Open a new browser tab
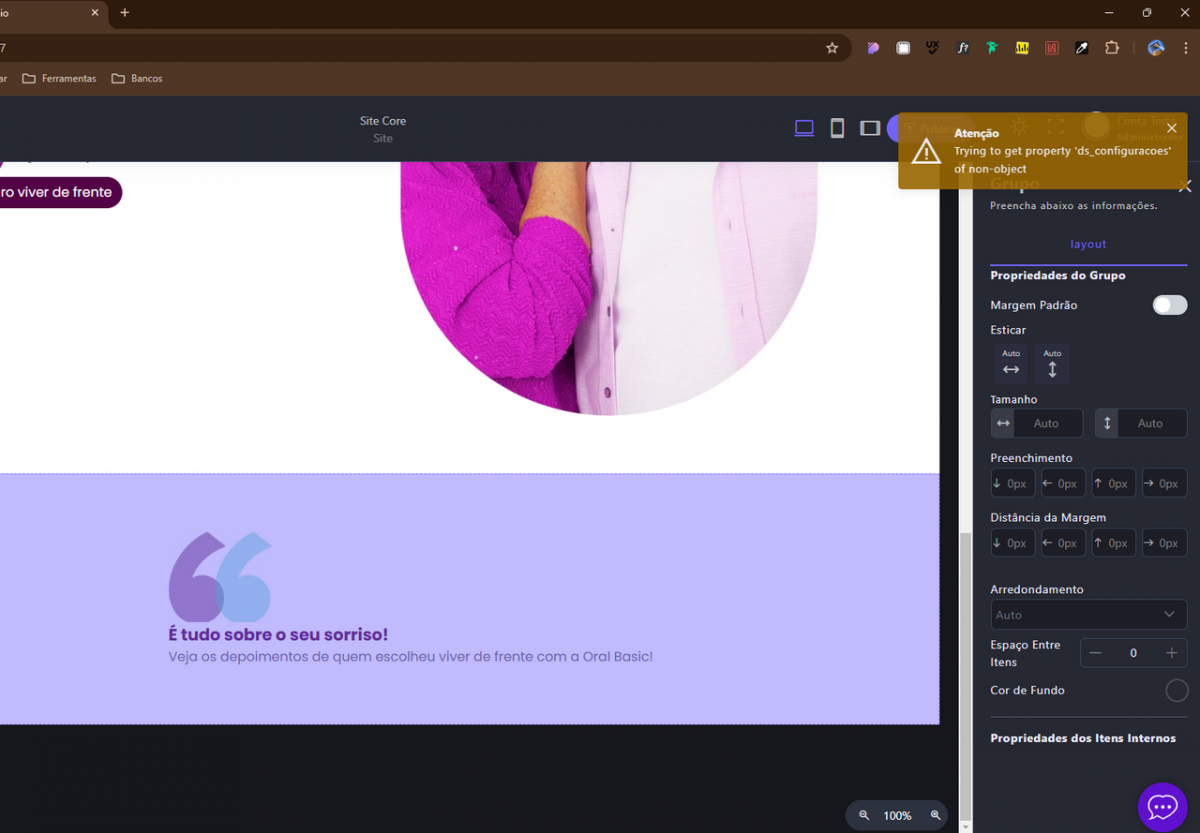The width and height of the screenshot is (1200, 833). coord(125,13)
